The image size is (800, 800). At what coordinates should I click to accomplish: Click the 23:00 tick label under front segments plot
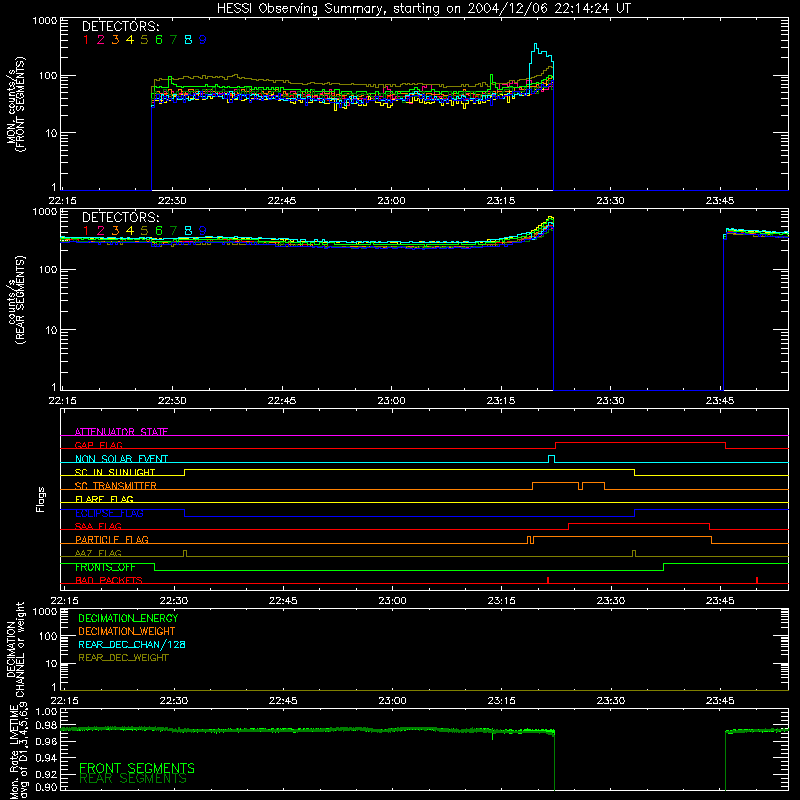(391, 201)
